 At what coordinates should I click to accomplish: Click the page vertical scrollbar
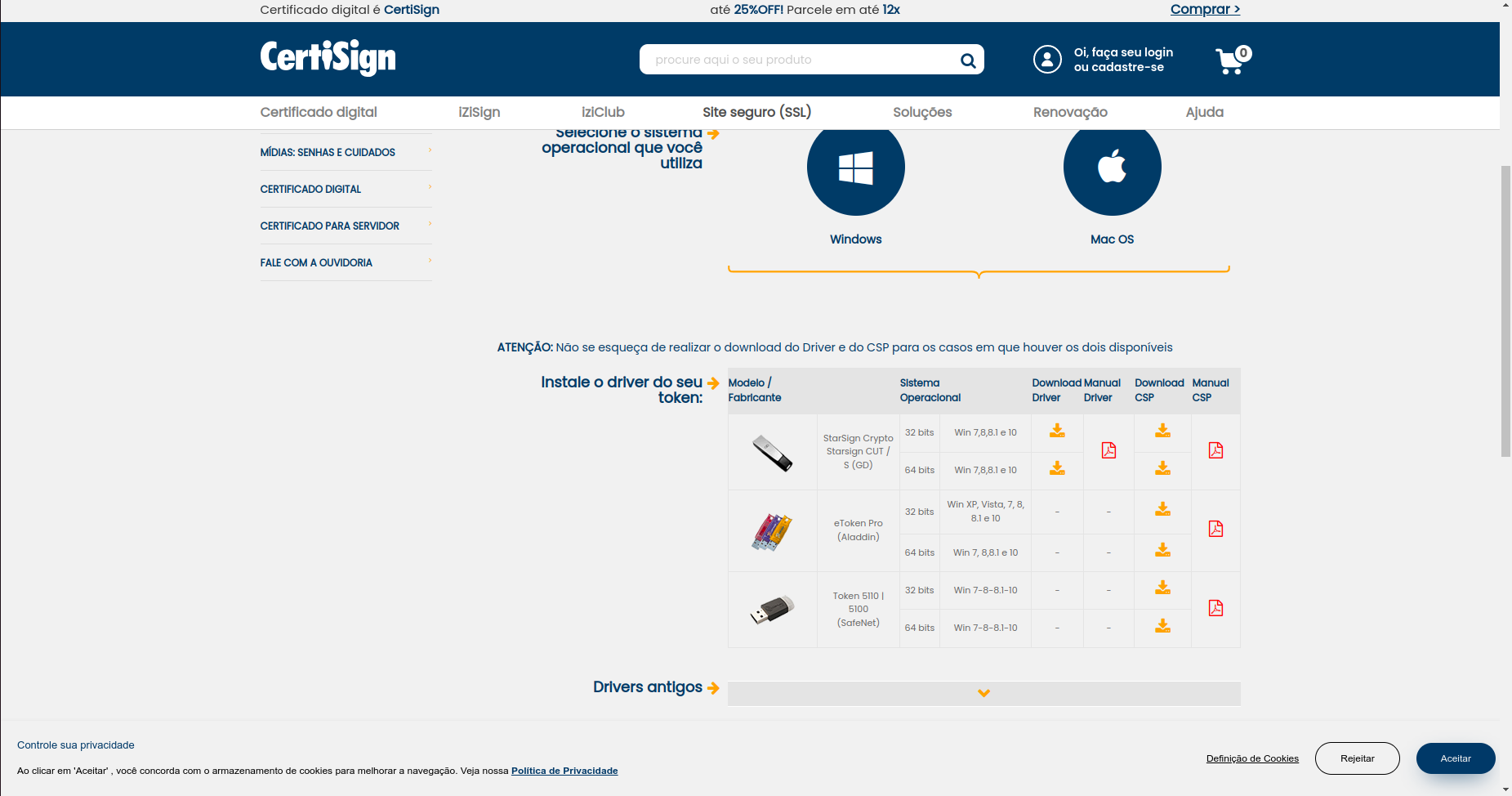[1505, 311]
